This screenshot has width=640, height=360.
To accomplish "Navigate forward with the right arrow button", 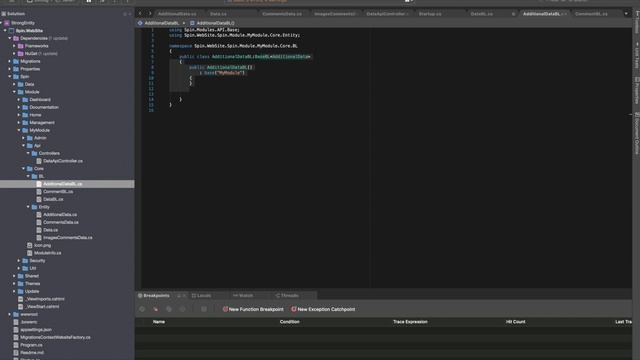I will 150,13.
